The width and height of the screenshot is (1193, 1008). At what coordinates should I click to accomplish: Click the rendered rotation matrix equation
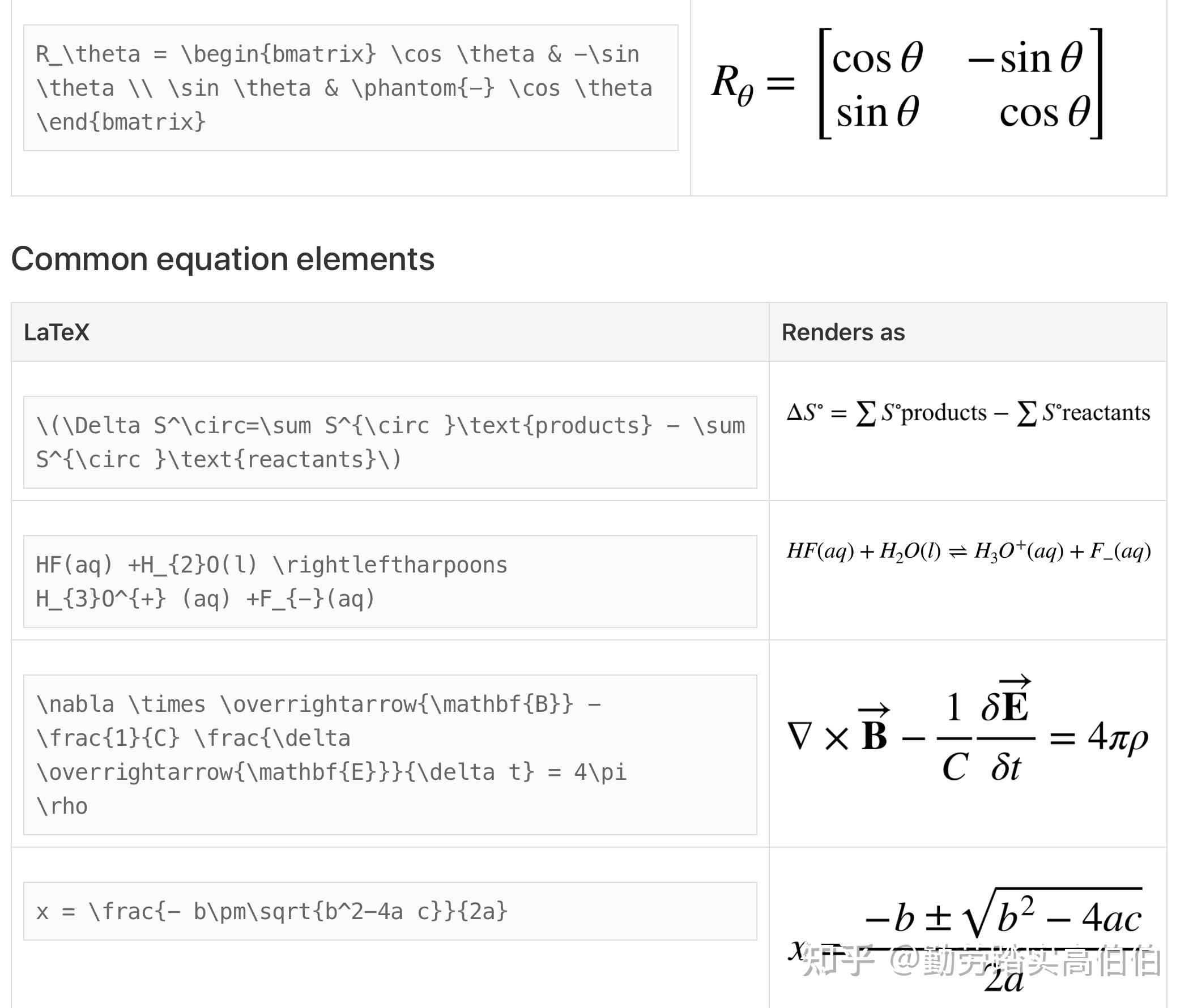point(907,83)
